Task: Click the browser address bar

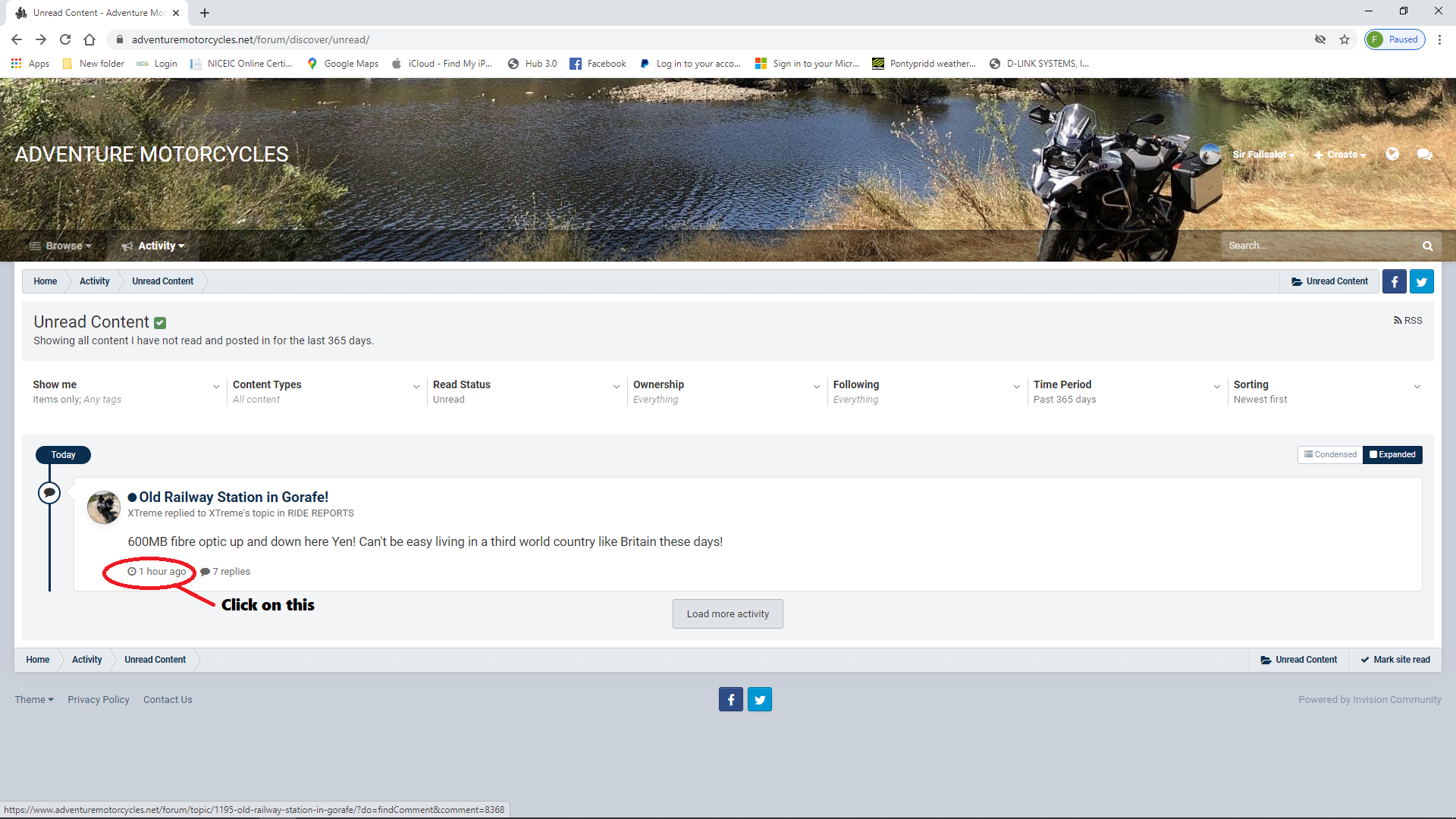Action: (x=713, y=39)
